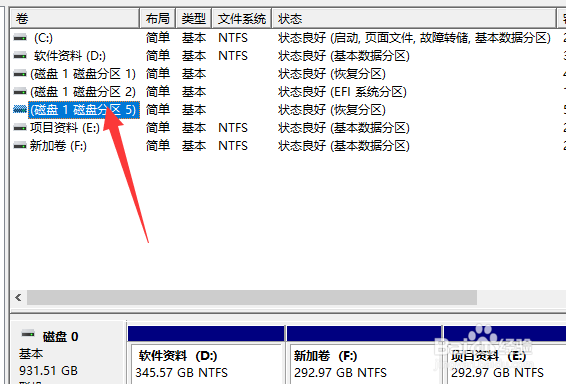The image size is (566, 384).
Task: Click the 磁盘 0 disk icon in lower pane
Action: click(28, 334)
